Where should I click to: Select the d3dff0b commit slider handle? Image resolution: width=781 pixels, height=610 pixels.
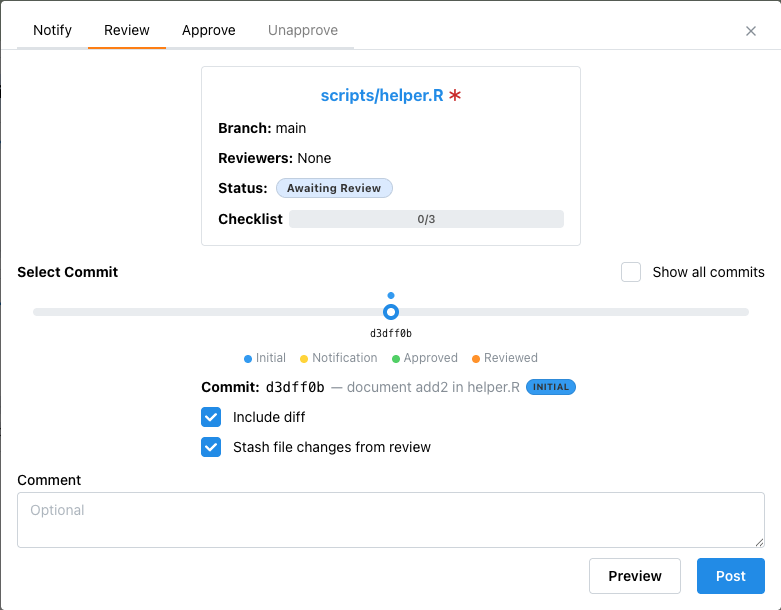coord(391,312)
